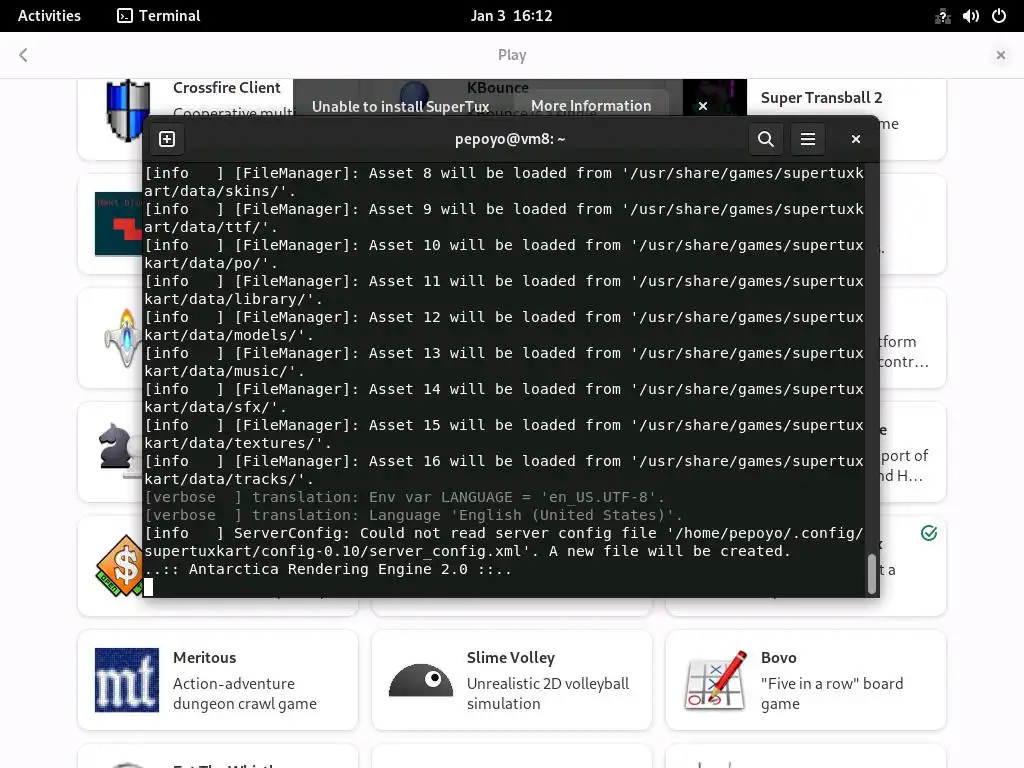Click 'Unrealistic 2D volleyball simulation' description
This screenshot has height=768, width=1024.
click(548, 694)
